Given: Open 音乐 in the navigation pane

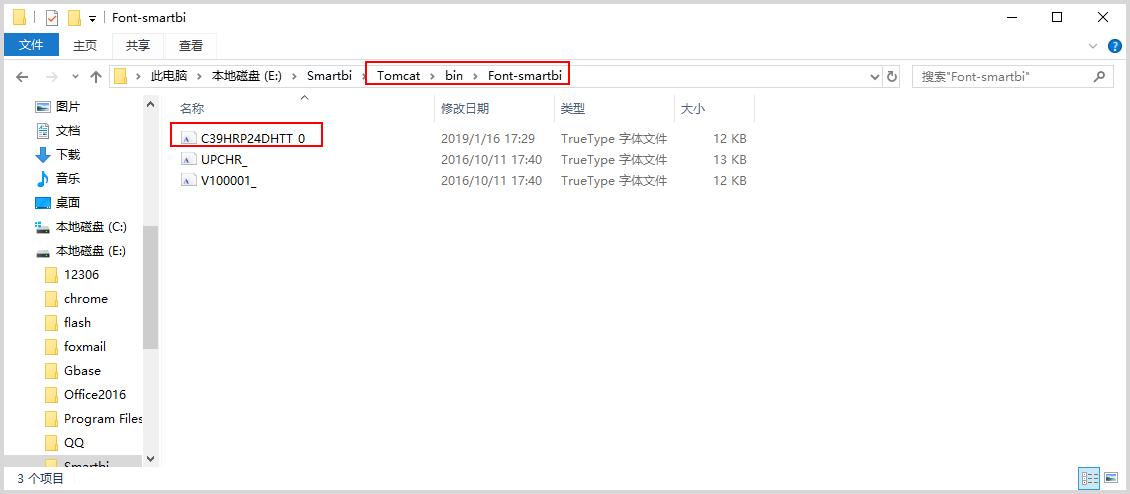Looking at the screenshot, I should [x=68, y=178].
